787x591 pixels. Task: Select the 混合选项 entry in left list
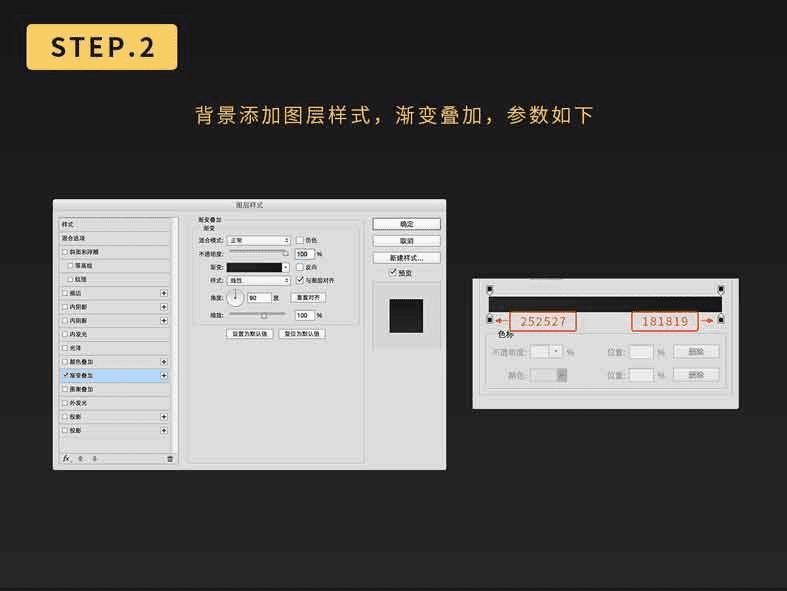click(115, 238)
